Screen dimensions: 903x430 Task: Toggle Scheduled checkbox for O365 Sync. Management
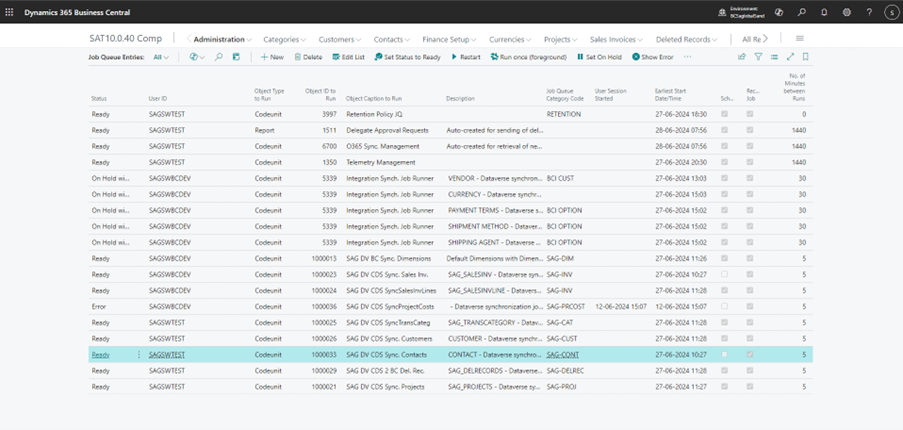[x=724, y=146]
